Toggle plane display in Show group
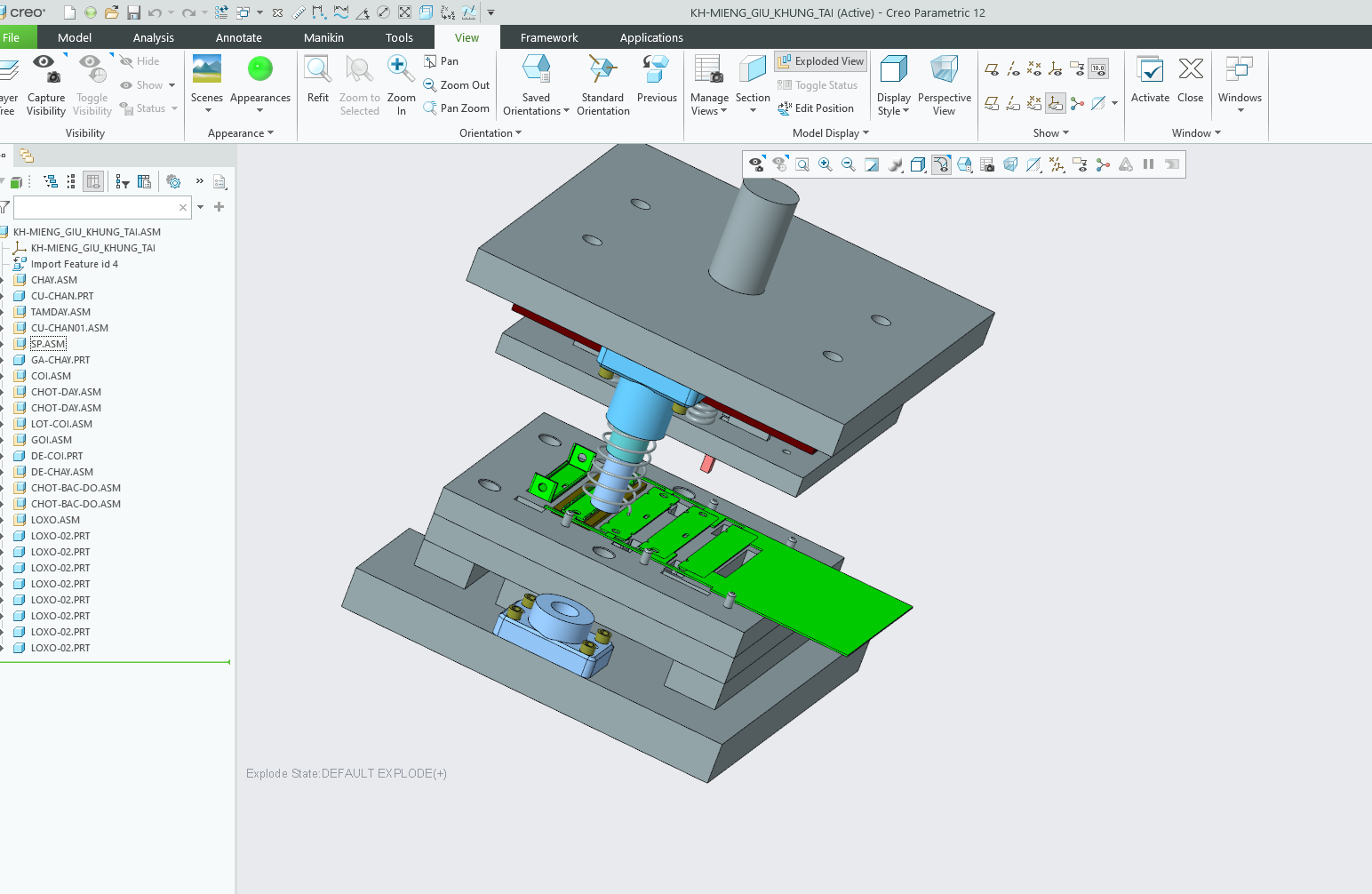Screen dimensions: 1372x894 pos(992,69)
